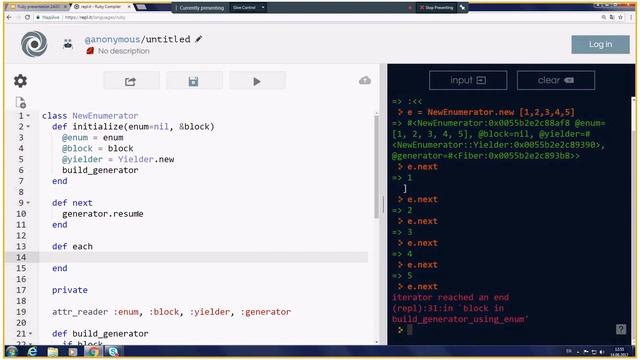This screenshot has width=640, height=360.
Task: Click the clear console button
Action: click(556, 80)
